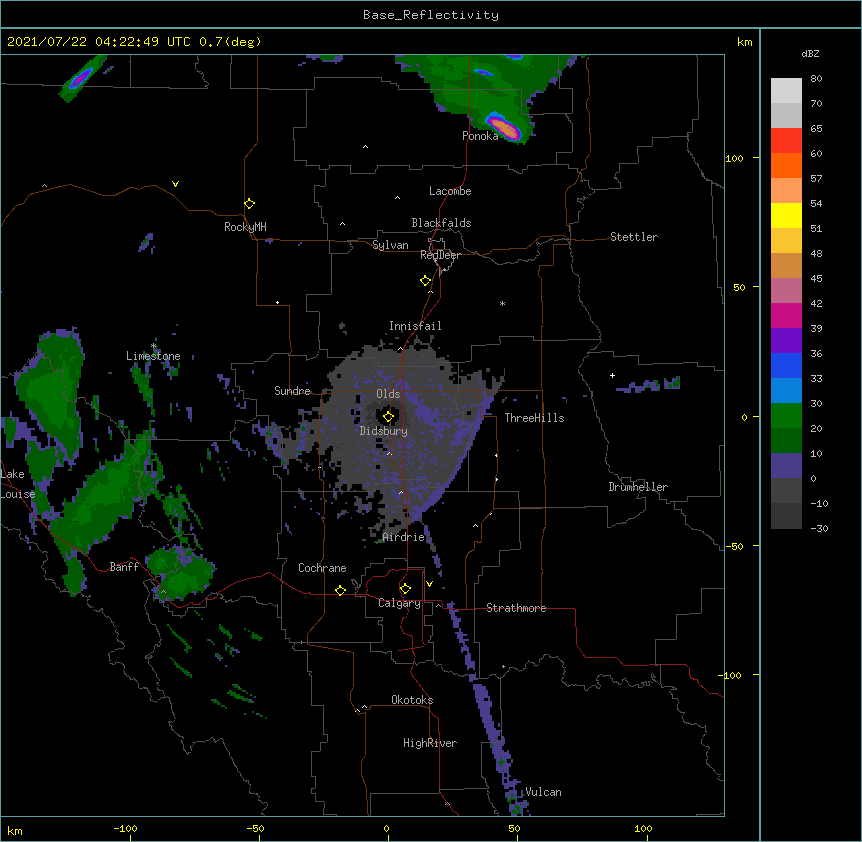862x842 pixels.
Task: Click the 65 value in the dBZ legend
Action: tap(816, 128)
